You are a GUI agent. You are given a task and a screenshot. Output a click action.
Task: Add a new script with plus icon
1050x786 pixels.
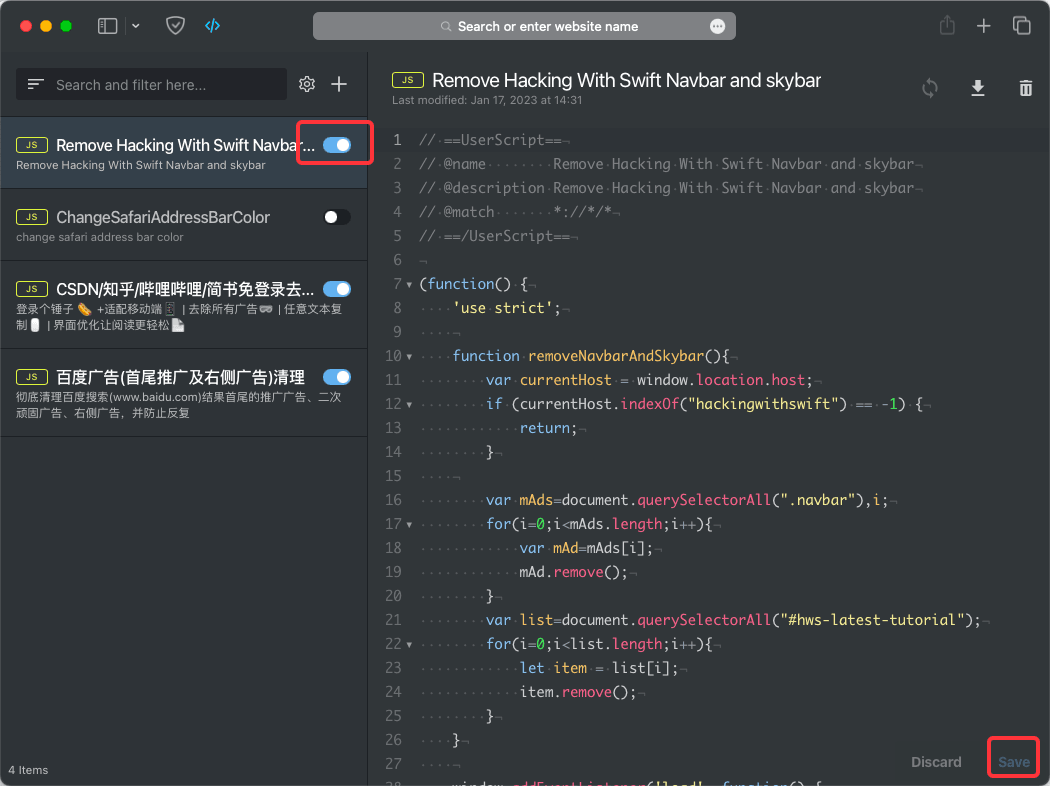(x=339, y=84)
